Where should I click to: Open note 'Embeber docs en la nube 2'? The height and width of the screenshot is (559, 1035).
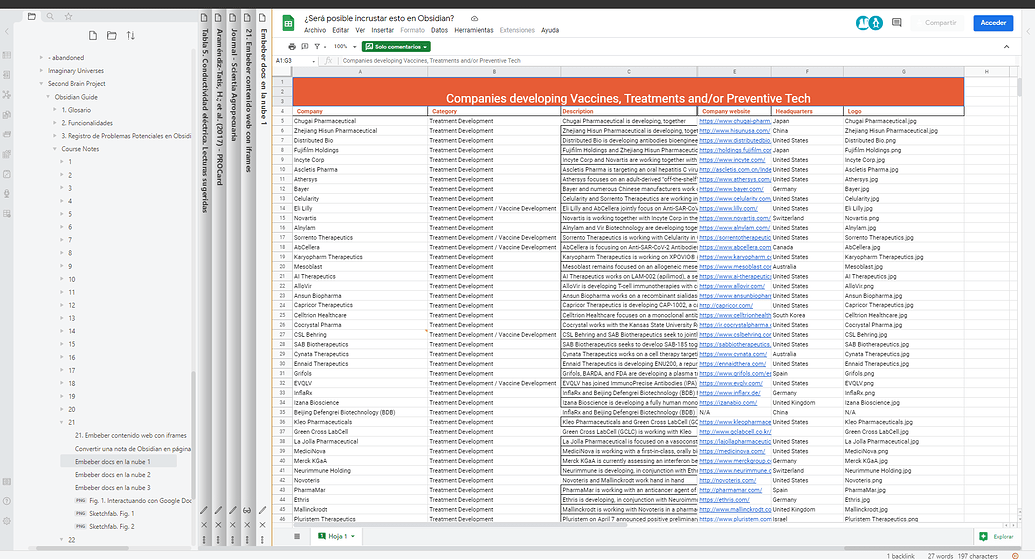pos(112,475)
